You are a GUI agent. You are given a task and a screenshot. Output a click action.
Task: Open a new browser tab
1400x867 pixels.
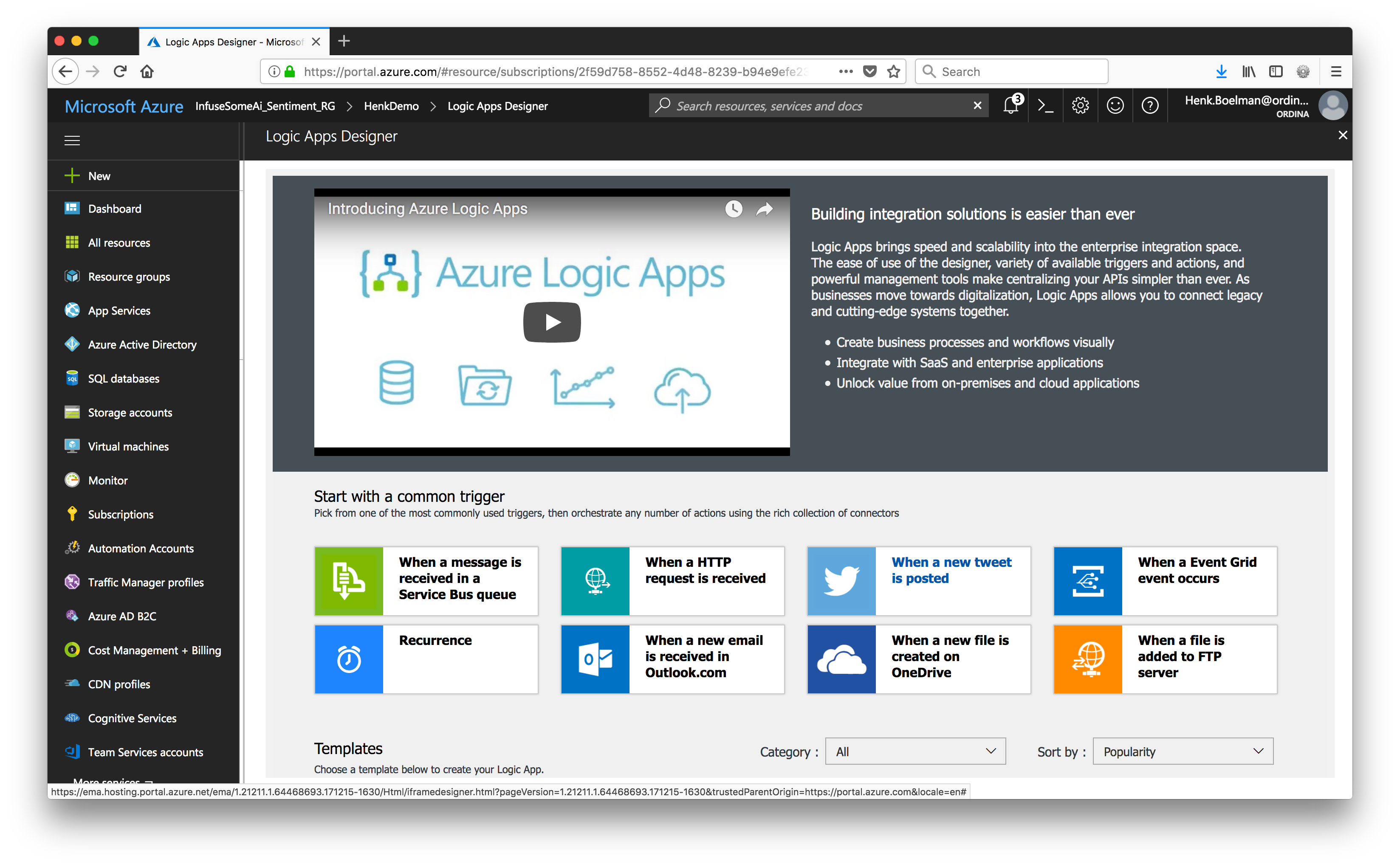tap(344, 41)
